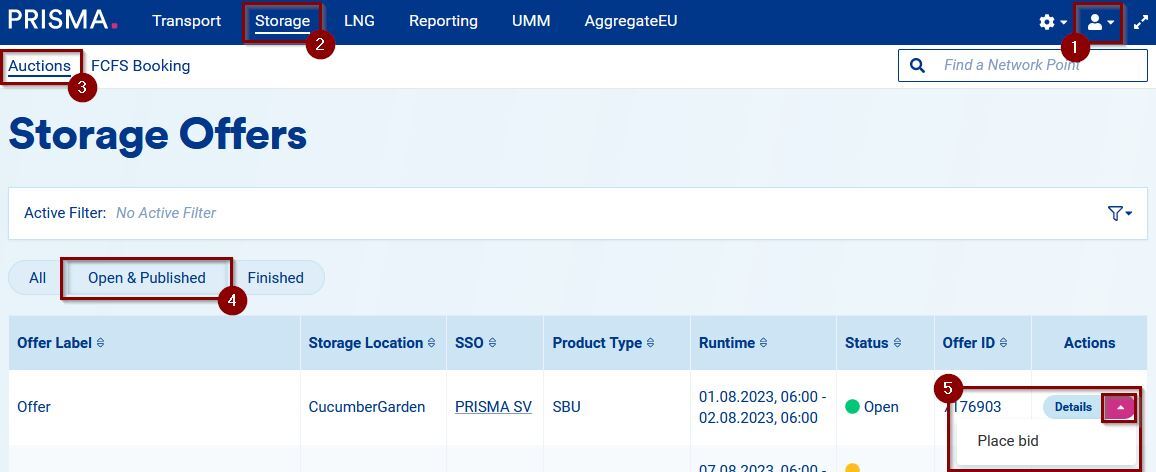The height and width of the screenshot is (472, 1156).
Task: Open the PRISMA SV link
Action: [x=493, y=407]
